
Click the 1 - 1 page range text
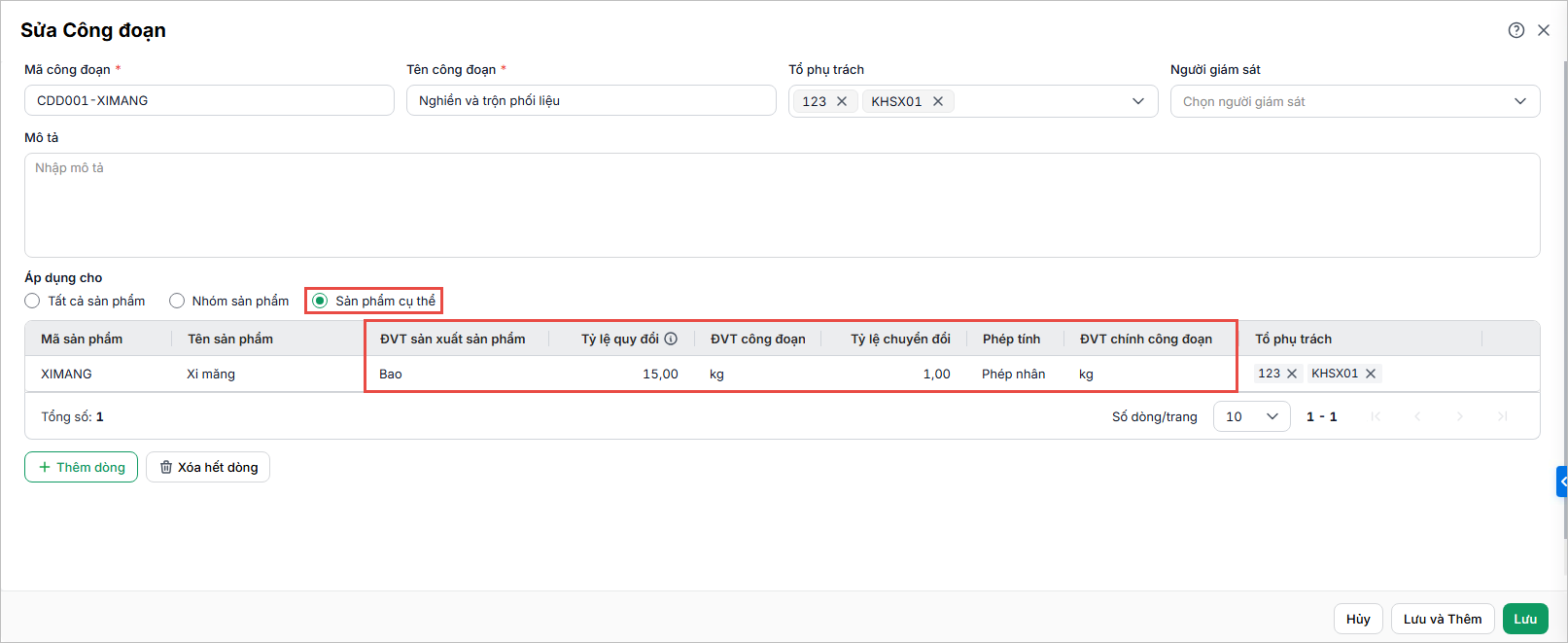(x=1321, y=416)
